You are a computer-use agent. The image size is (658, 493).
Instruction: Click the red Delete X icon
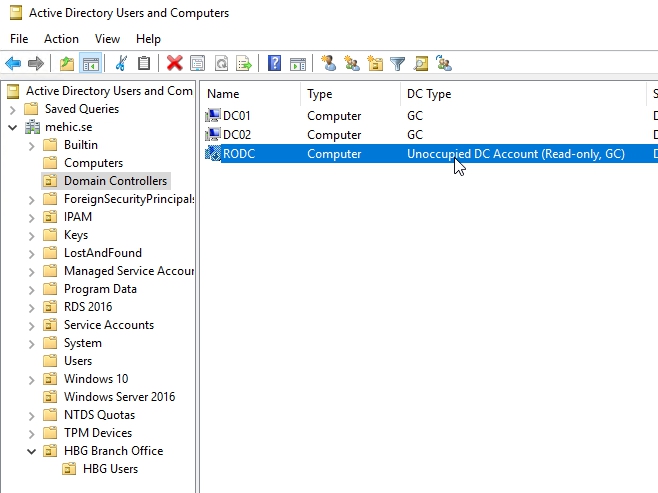pyautogui.click(x=174, y=64)
